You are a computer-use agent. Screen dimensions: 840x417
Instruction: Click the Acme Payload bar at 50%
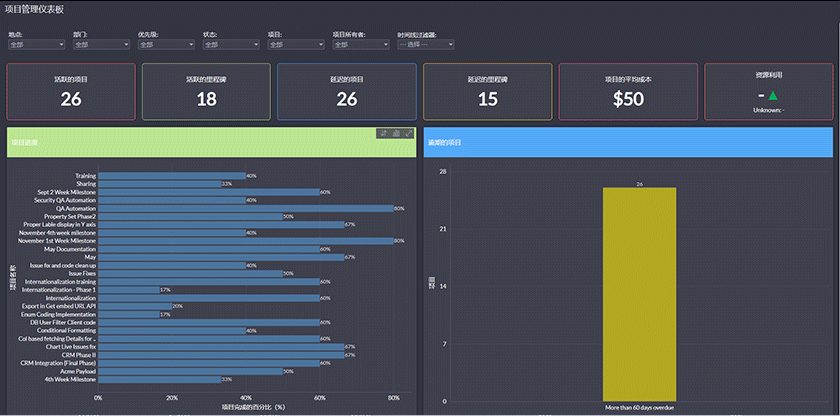190,371
